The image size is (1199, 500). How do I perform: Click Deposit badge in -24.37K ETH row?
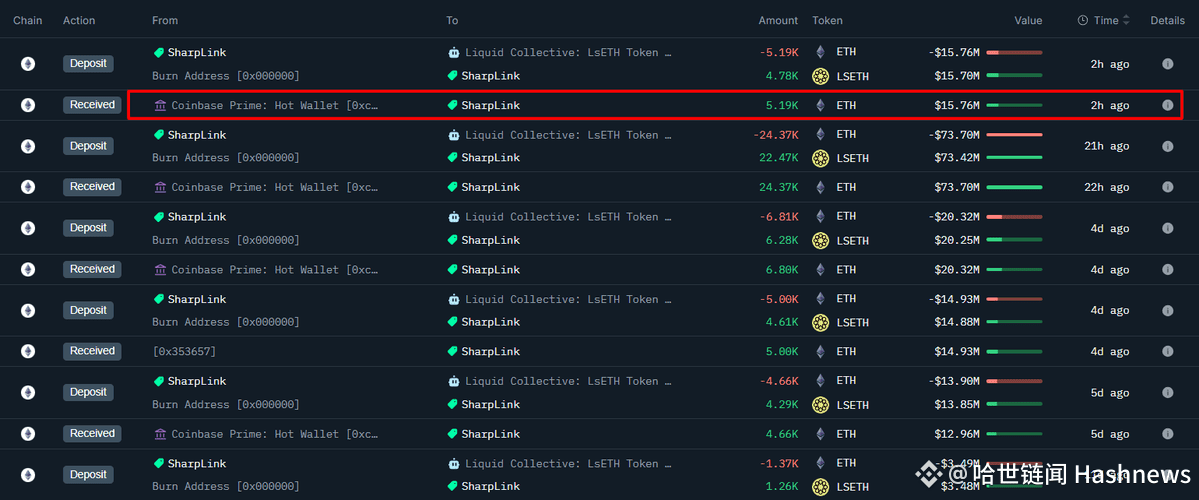pyautogui.click(x=88, y=146)
